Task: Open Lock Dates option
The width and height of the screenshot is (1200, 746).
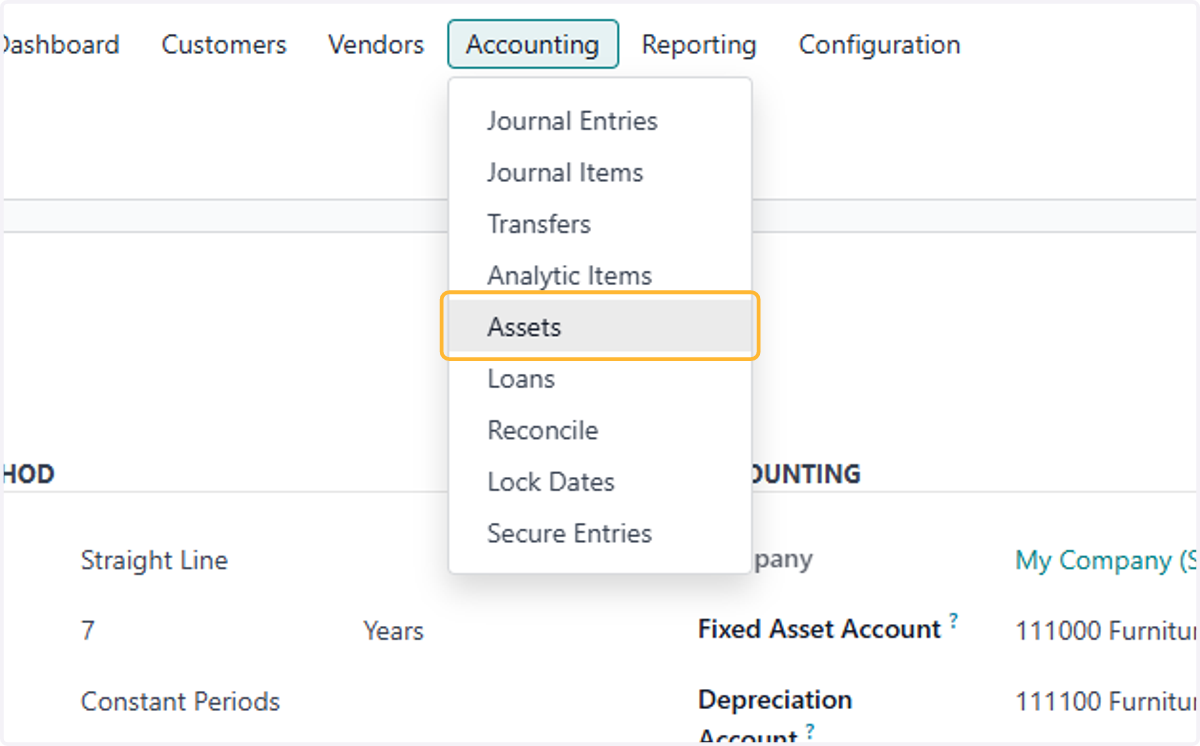Action: pos(600,482)
